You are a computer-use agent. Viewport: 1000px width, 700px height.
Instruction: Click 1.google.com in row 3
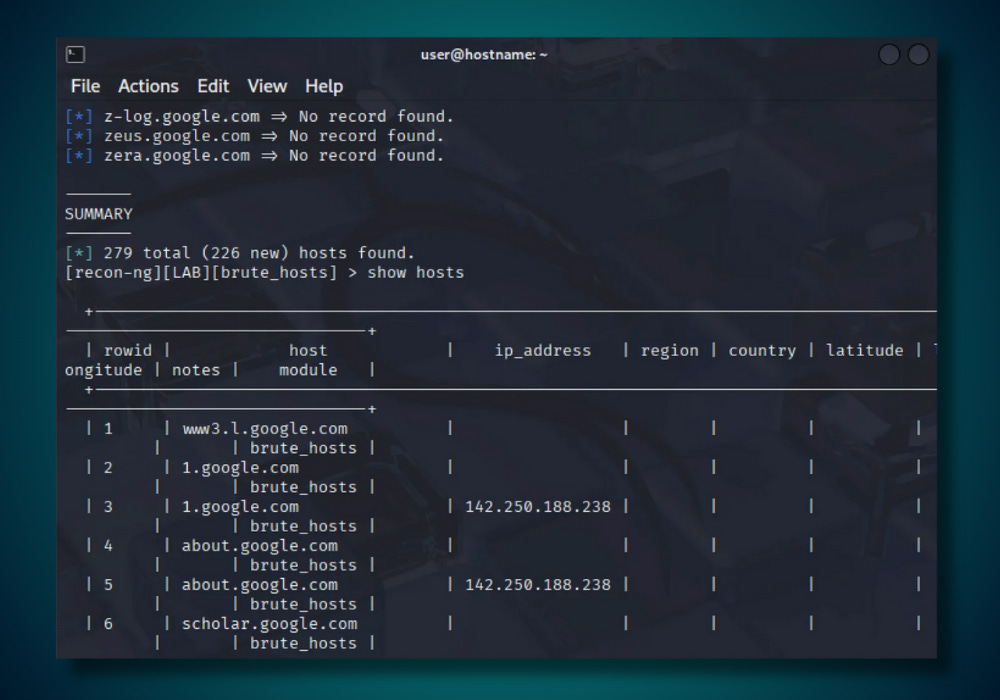tap(240, 507)
